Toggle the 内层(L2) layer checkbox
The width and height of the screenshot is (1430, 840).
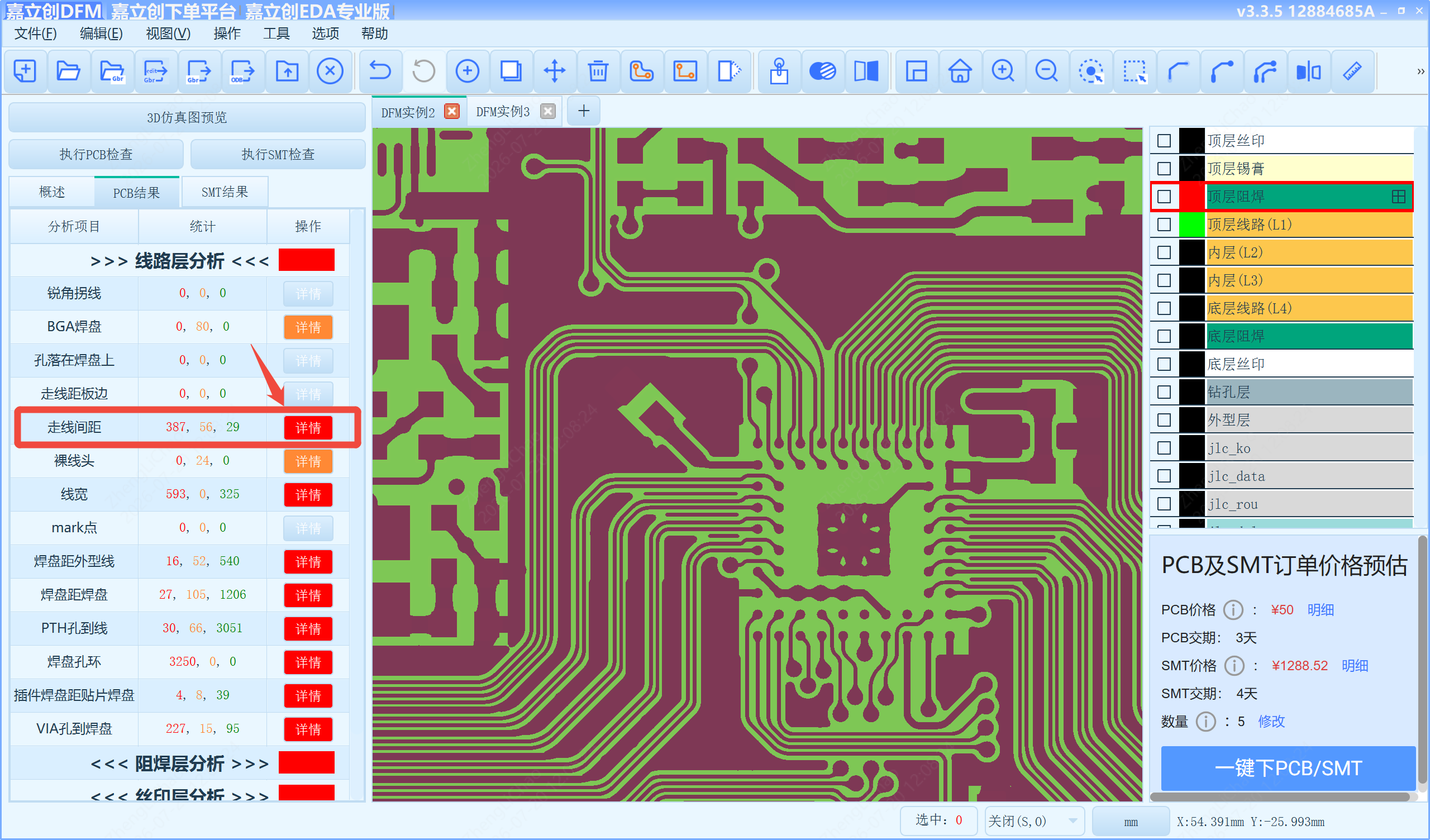(x=1164, y=252)
